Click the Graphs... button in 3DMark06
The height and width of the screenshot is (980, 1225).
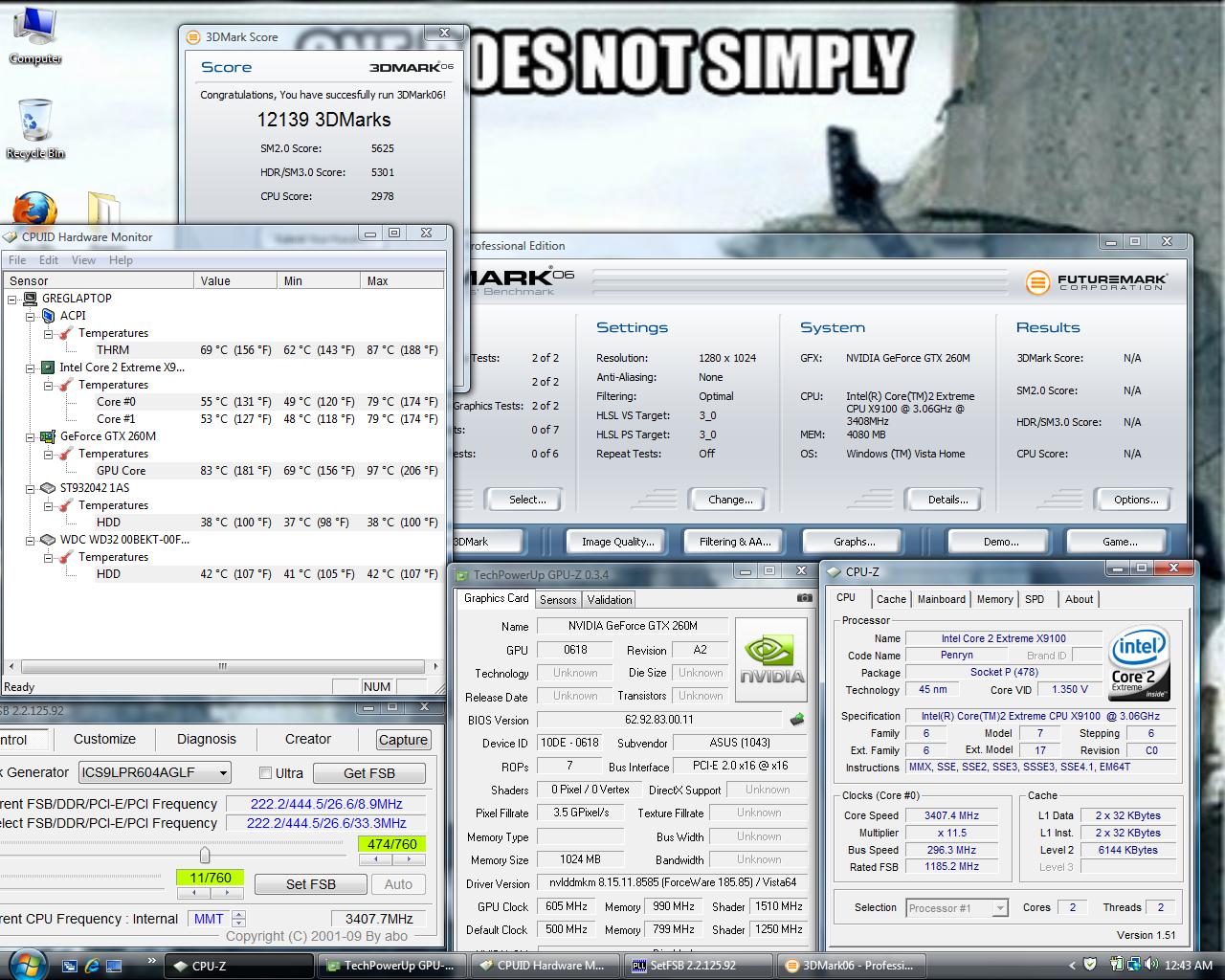[855, 542]
